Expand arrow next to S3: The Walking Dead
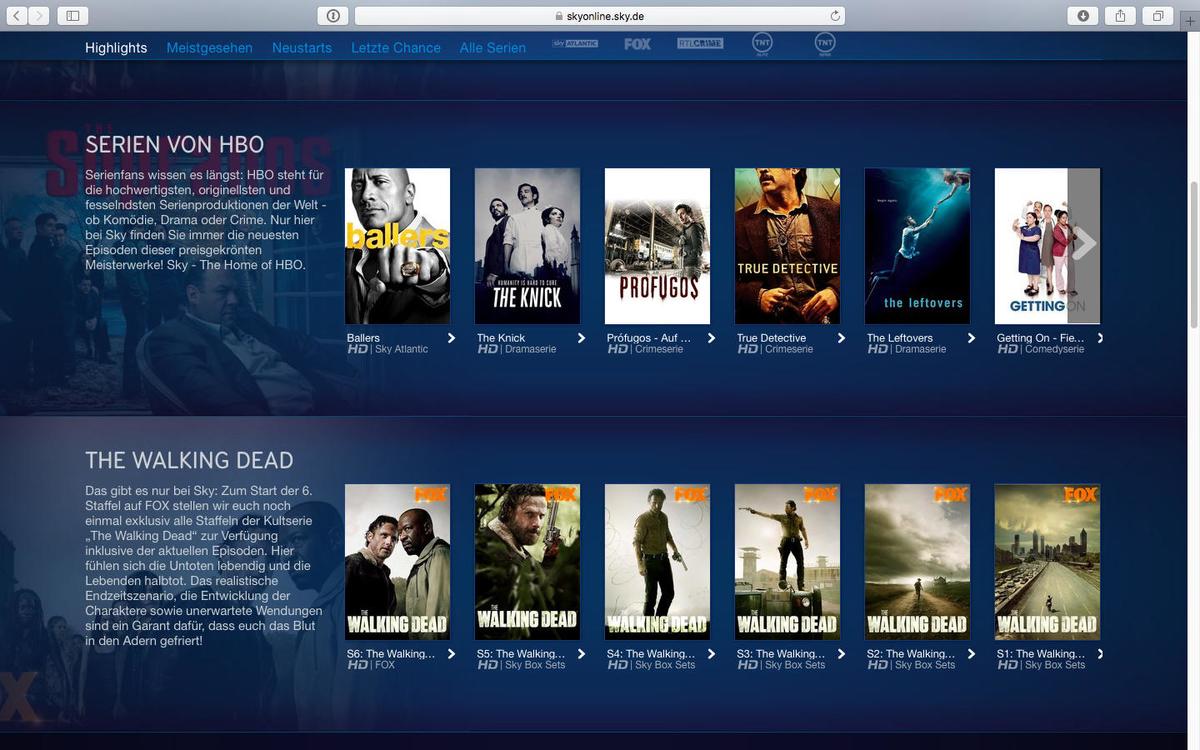 841,654
